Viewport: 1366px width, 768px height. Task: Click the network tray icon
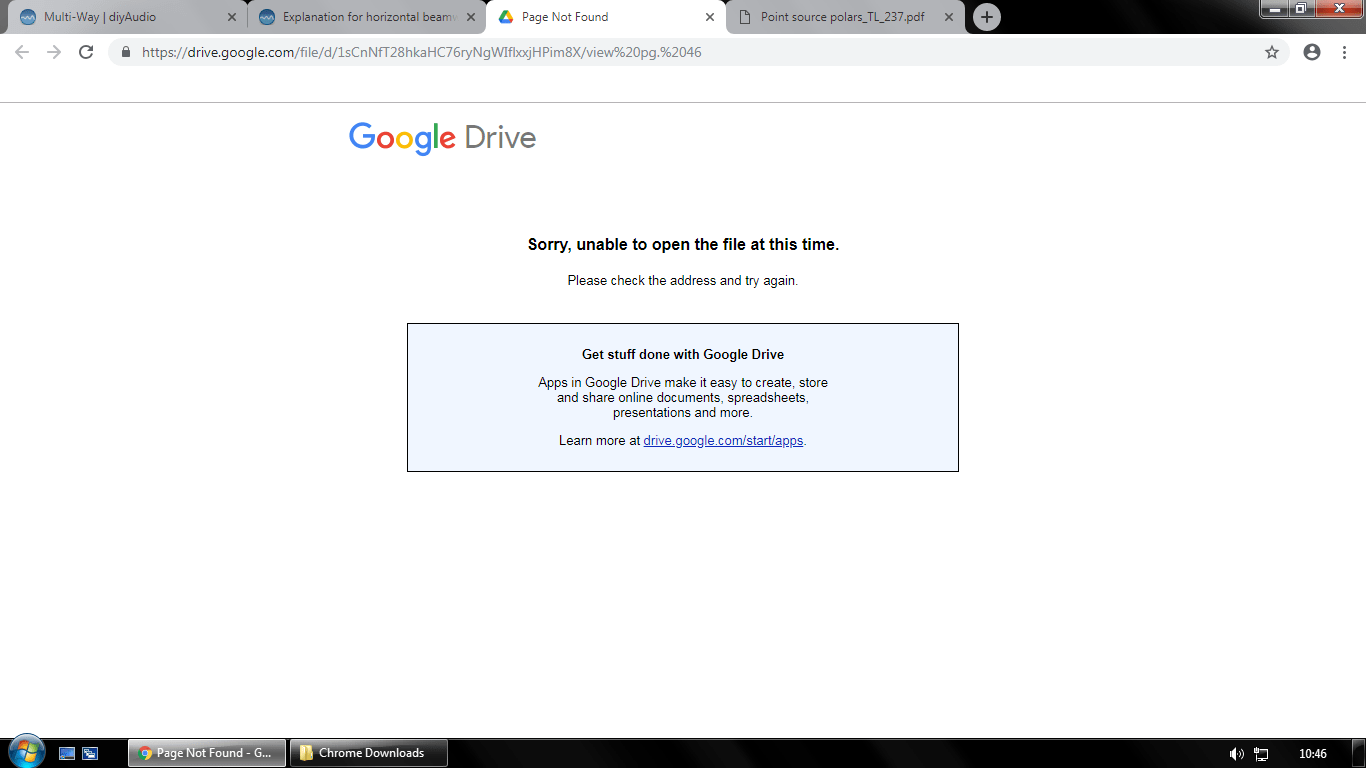click(1261, 753)
